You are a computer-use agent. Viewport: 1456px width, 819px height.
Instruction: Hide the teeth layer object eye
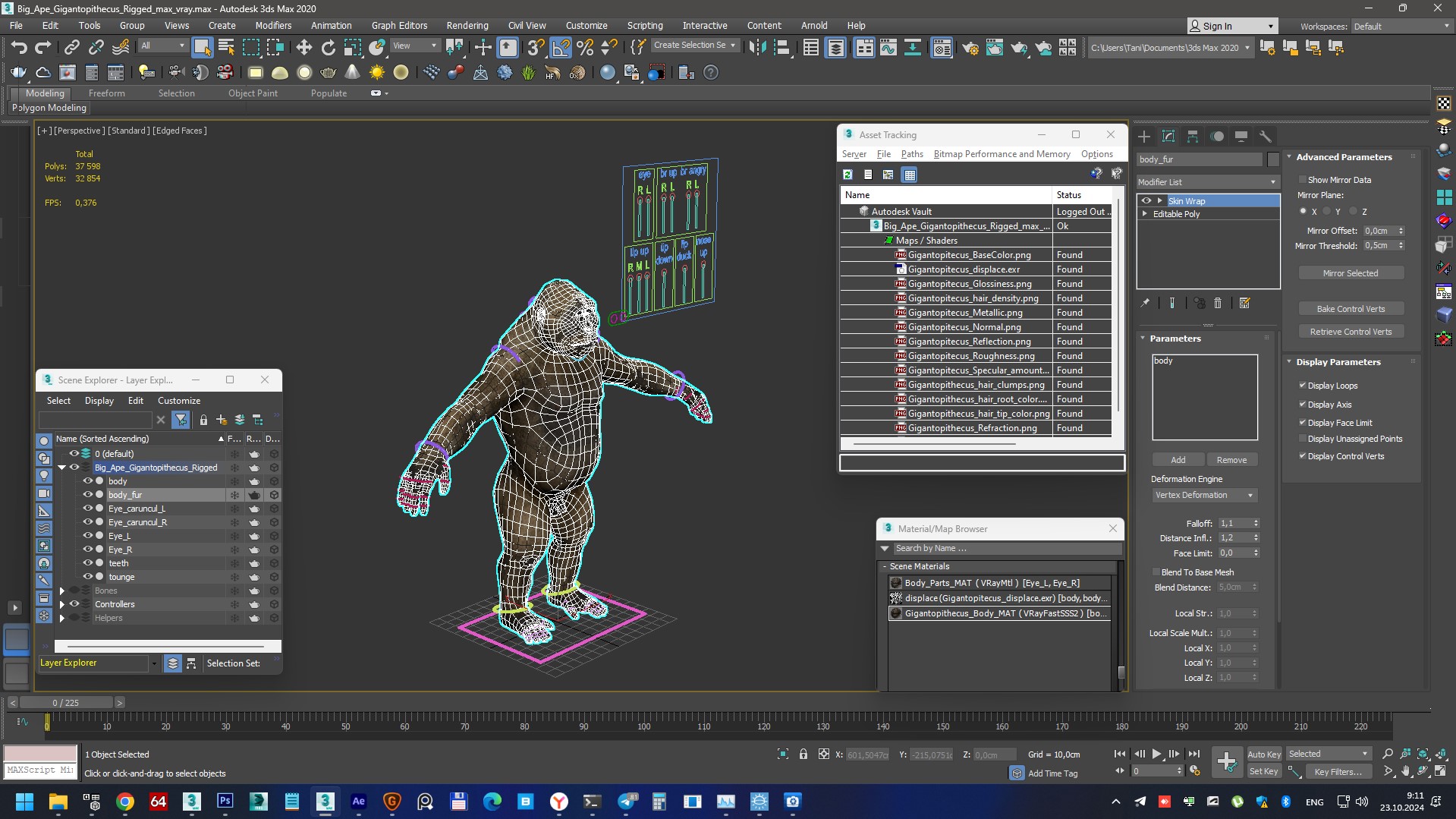(x=87, y=563)
